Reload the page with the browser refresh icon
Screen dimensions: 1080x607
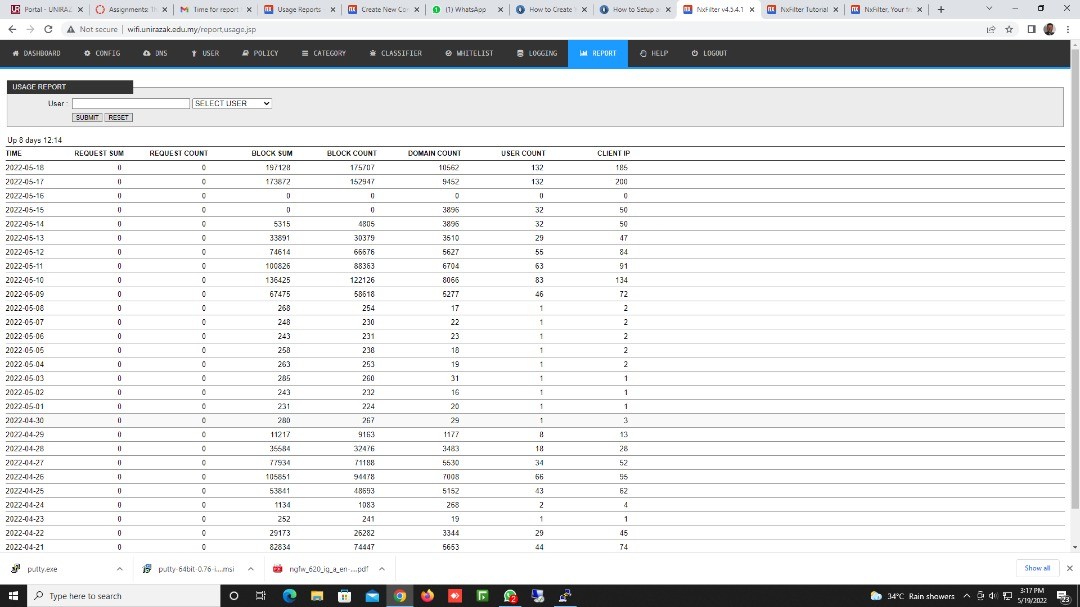[48, 29]
